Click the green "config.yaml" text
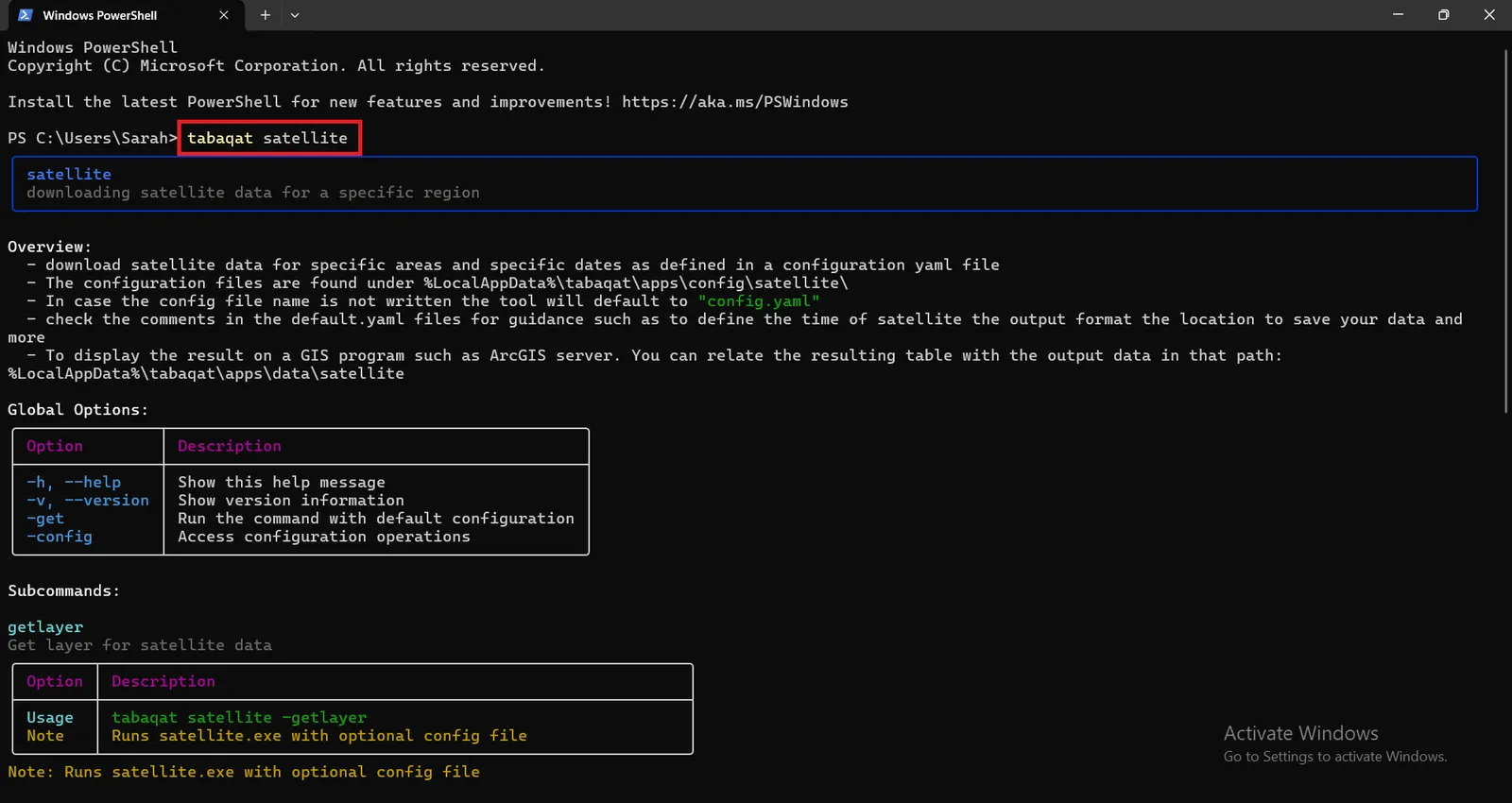The image size is (1512, 803). pyautogui.click(x=759, y=301)
